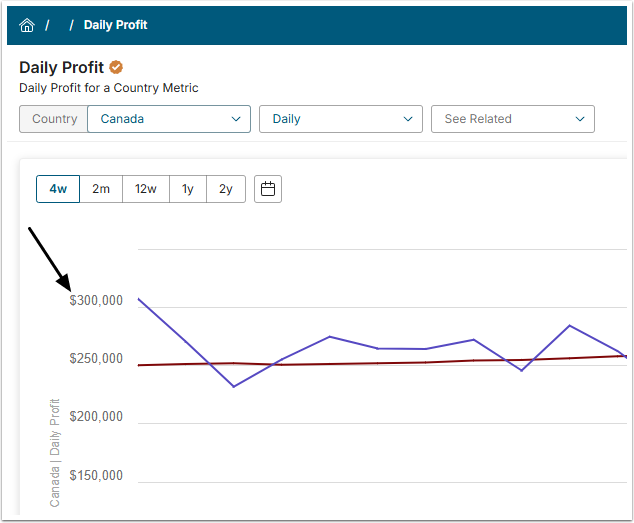Click the $150,000 axis label
The height and width of the screenshot is (523, 634).
[x=96, y=476]
